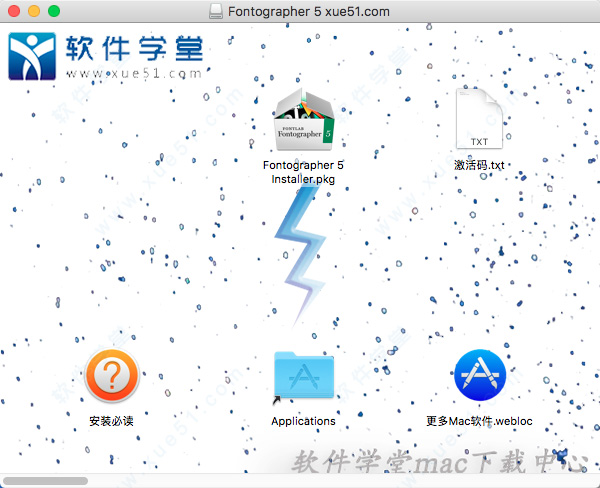The width and height of the screenshot is (600, 488).
Task: Click the '安装必读' label text
Action: click(x=111, y=421)
